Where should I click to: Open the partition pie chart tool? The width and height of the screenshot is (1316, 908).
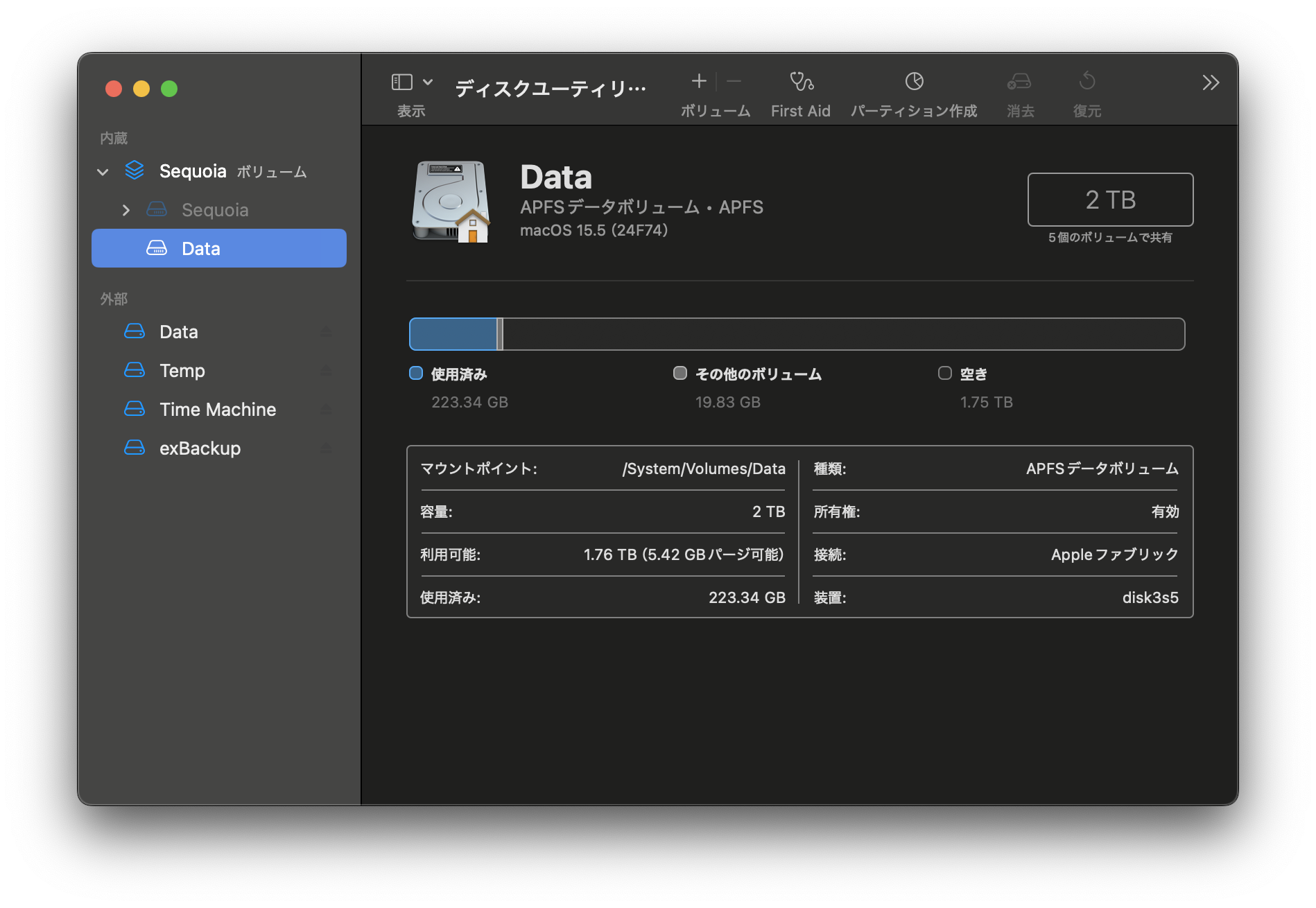(914, 82)
